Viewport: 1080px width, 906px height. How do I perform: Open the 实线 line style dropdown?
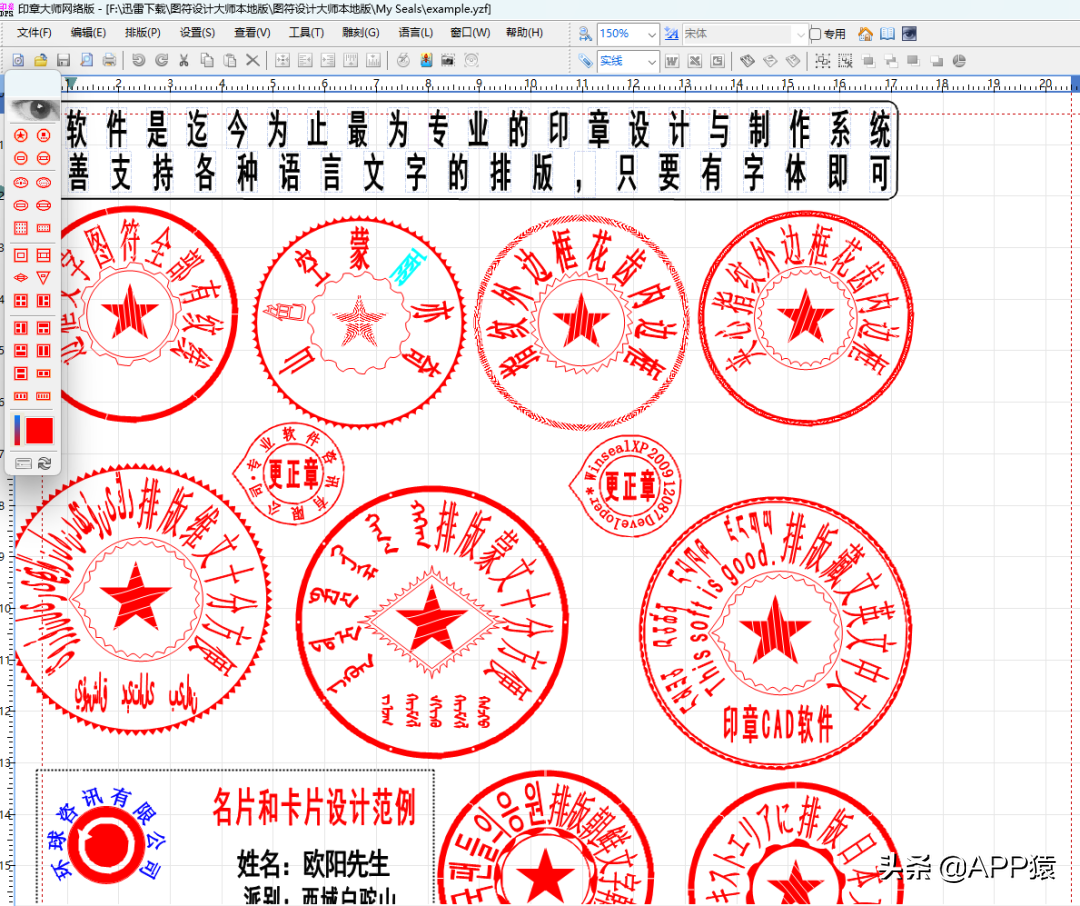tap(651, 61)
